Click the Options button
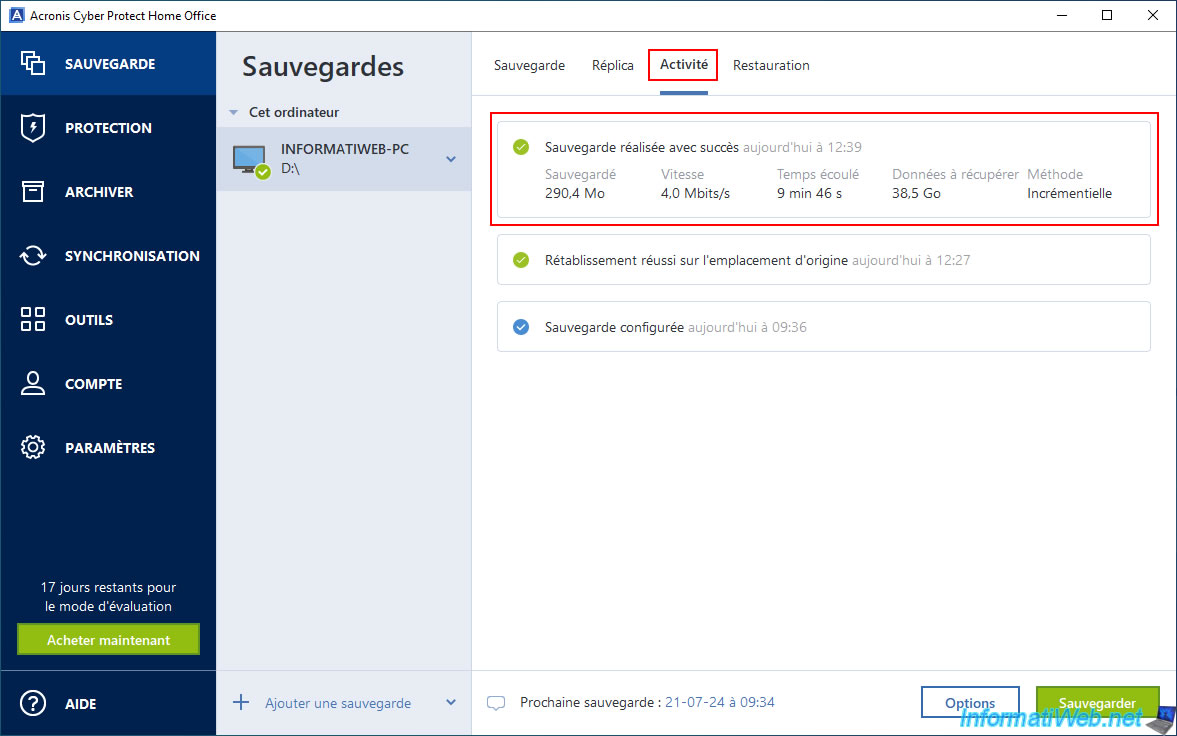The width and height of the screenshot is (1177, 736). pyautogui.click(x=970, y=703)
